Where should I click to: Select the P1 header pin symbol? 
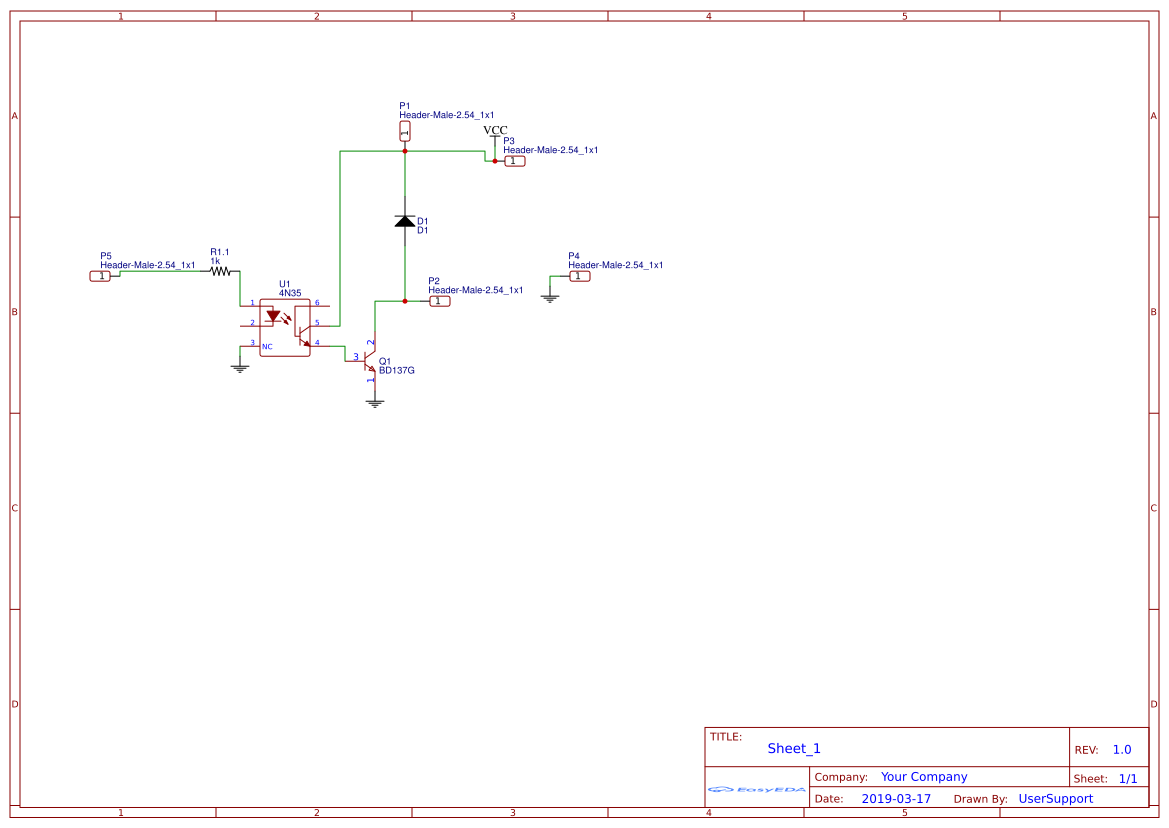click(x=405, y=132)
